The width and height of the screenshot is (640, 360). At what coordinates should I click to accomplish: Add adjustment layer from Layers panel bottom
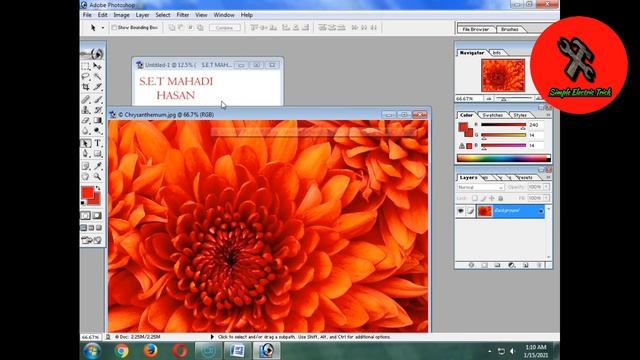[512, 265]
